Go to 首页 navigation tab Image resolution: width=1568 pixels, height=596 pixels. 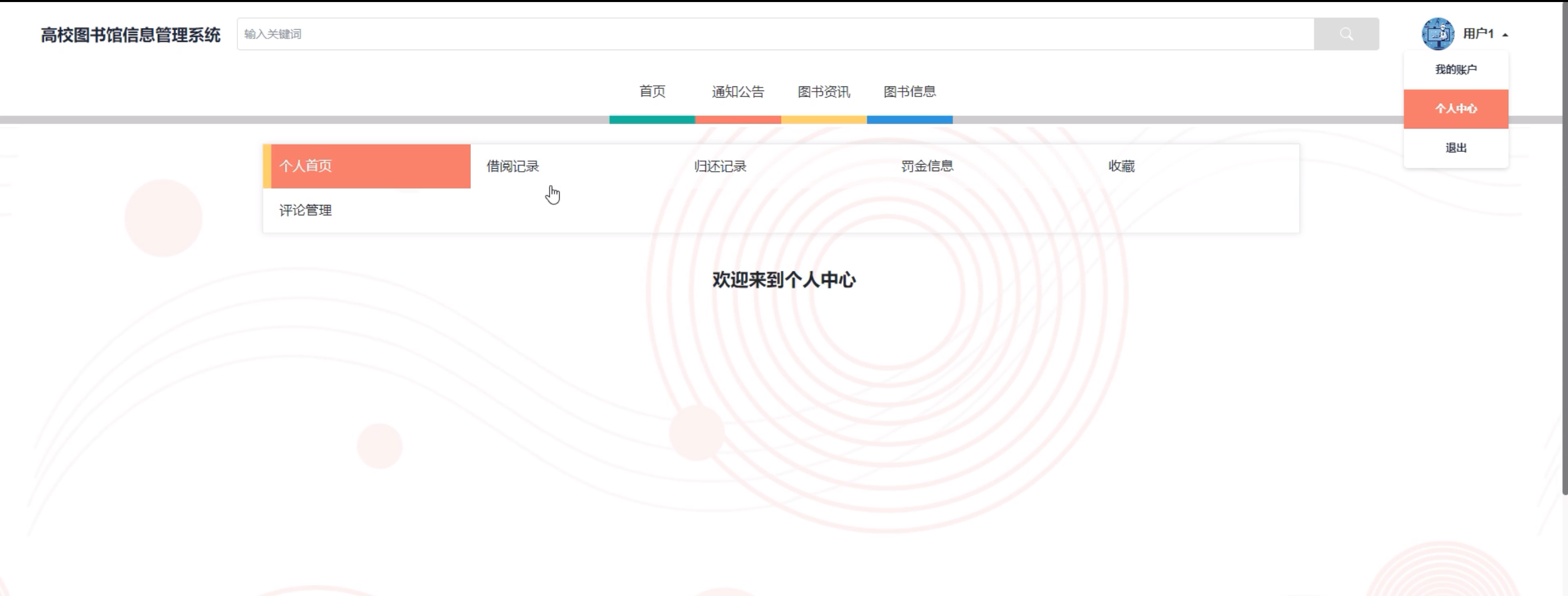click(652, 92)
